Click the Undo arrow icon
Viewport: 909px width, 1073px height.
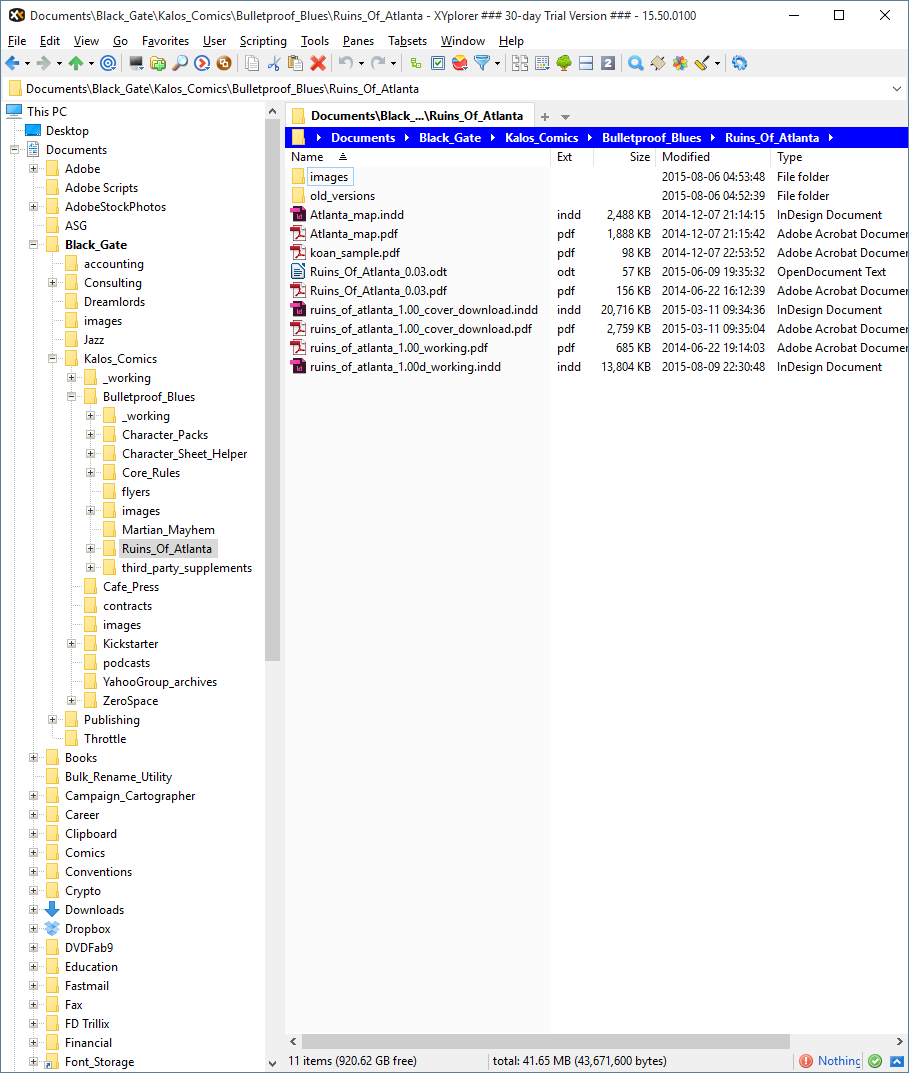(345, 63)
